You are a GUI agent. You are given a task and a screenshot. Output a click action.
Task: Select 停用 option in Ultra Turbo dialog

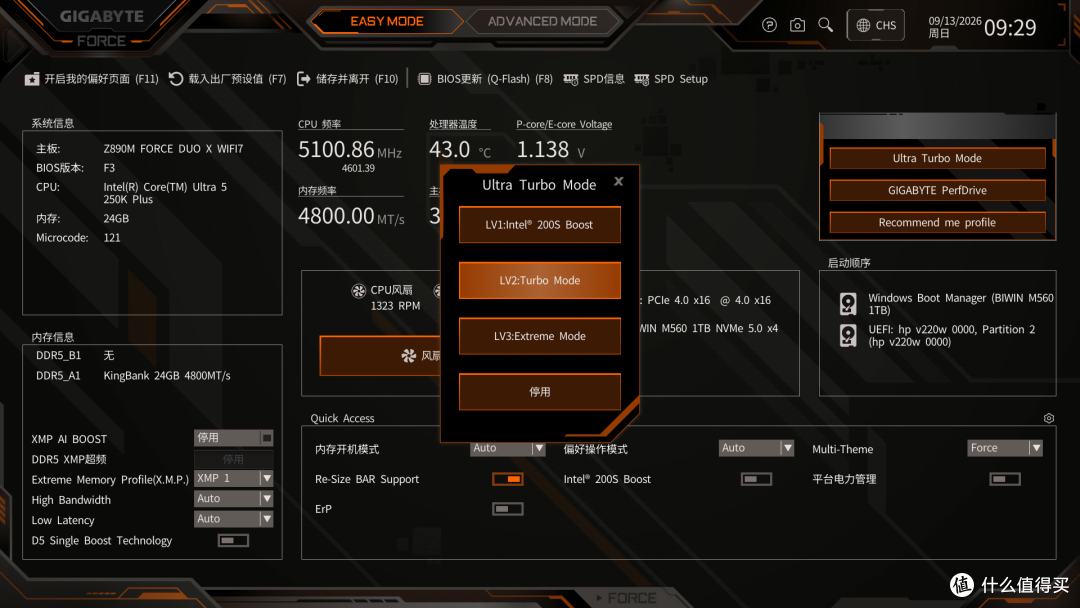coord(539,392)
